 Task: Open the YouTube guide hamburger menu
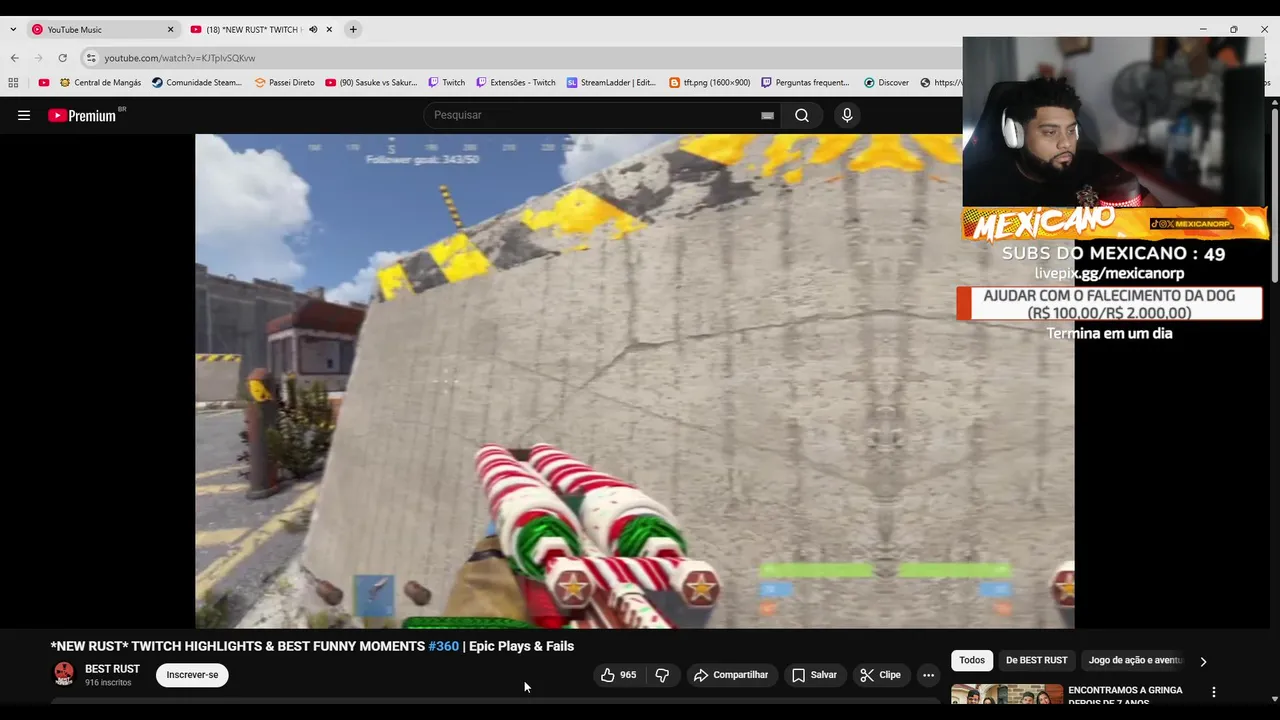coord(24,115)
